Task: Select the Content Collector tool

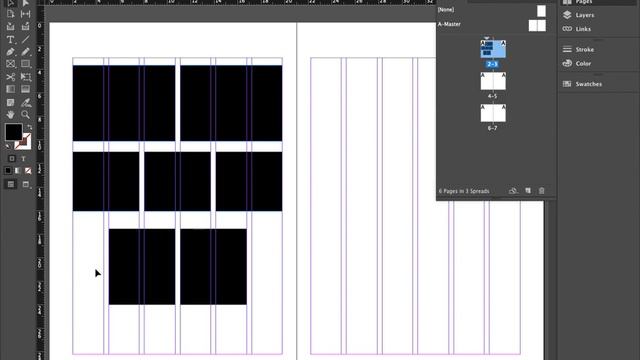Action: point(11,27)
